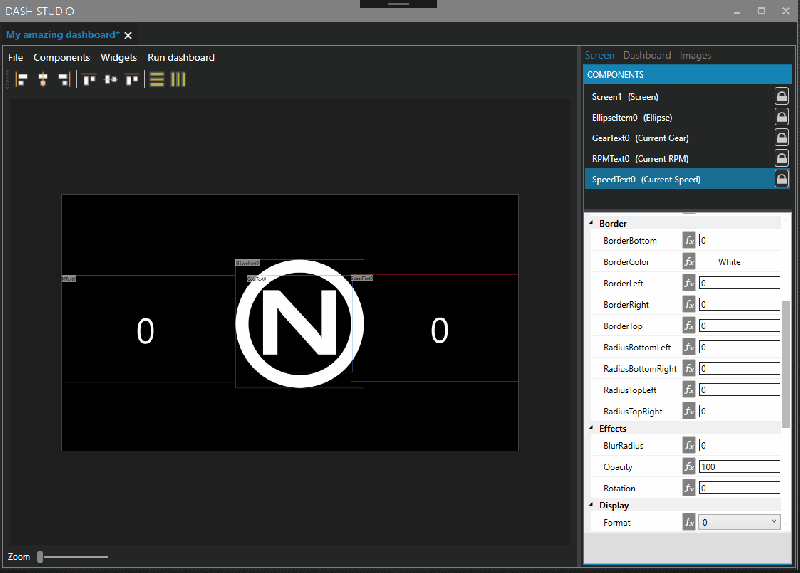The width and height of the screenshot is (800, 573).
Task: Open the fx formula for BorderBottom
Action: click(x=689, y=240)
